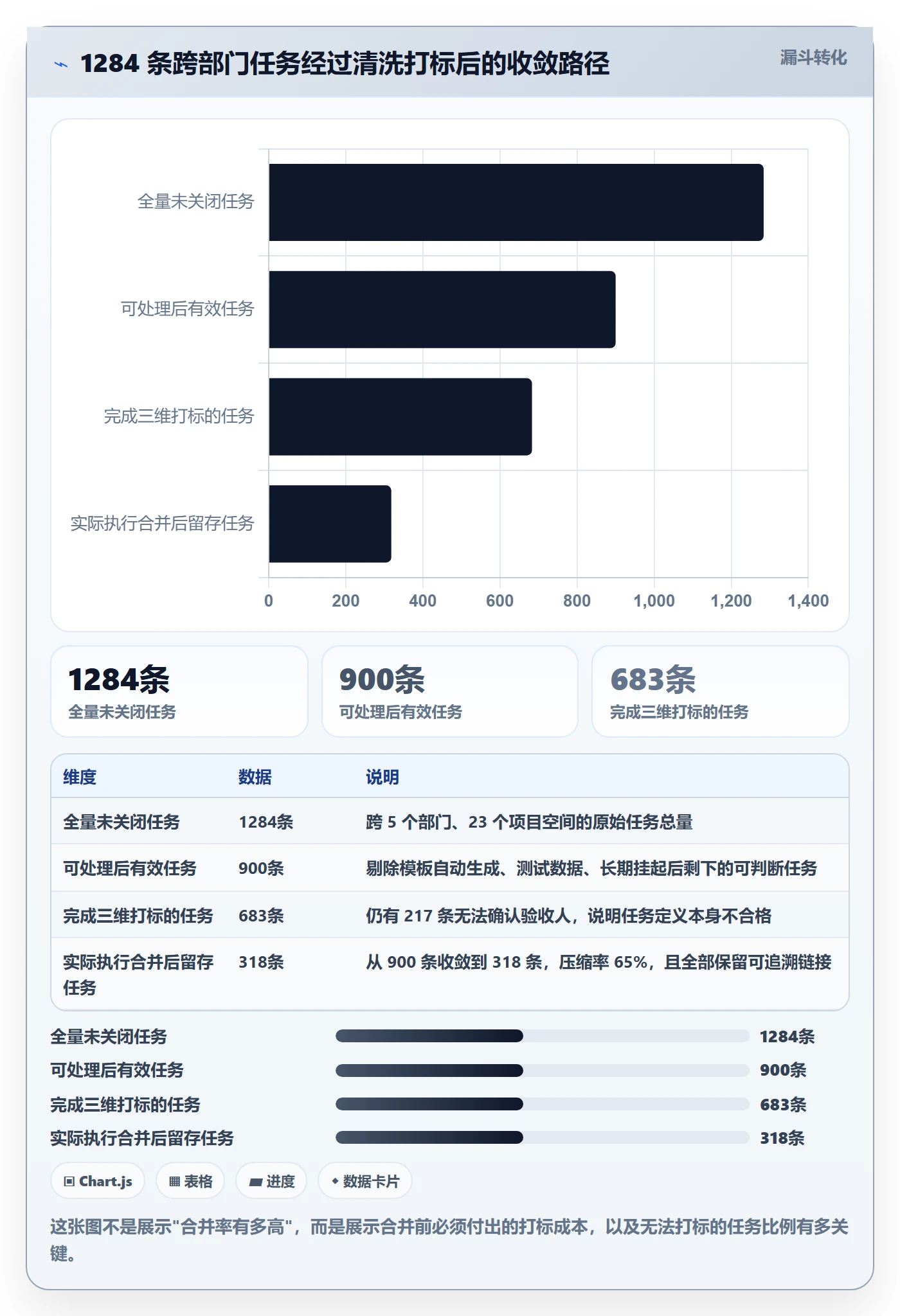The image size is (900, 1316).
Task: Click progress bar for 实际执行合并后留存任务
Action: pyautogui.click(x=542, y=1137)
